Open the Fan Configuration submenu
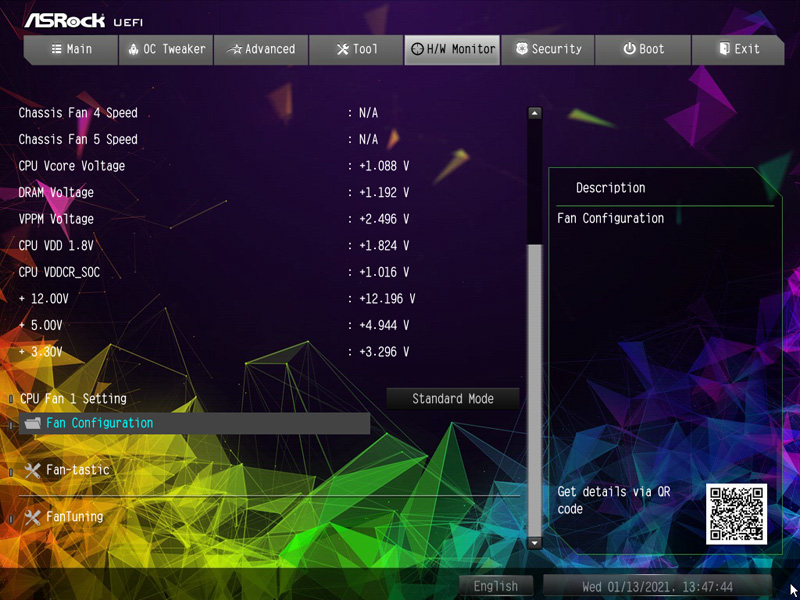 (x=194, y=423)
